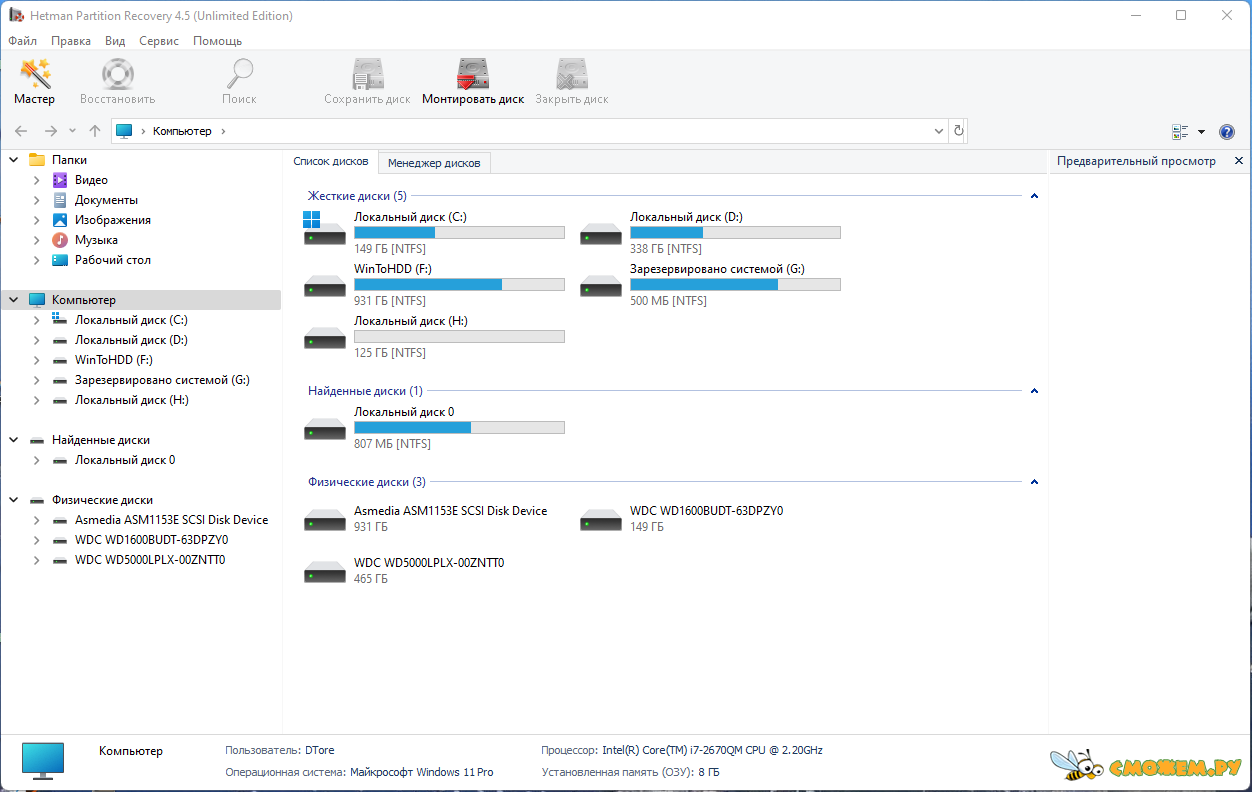Collapse the Компьютер tree node

click(14, 300)
